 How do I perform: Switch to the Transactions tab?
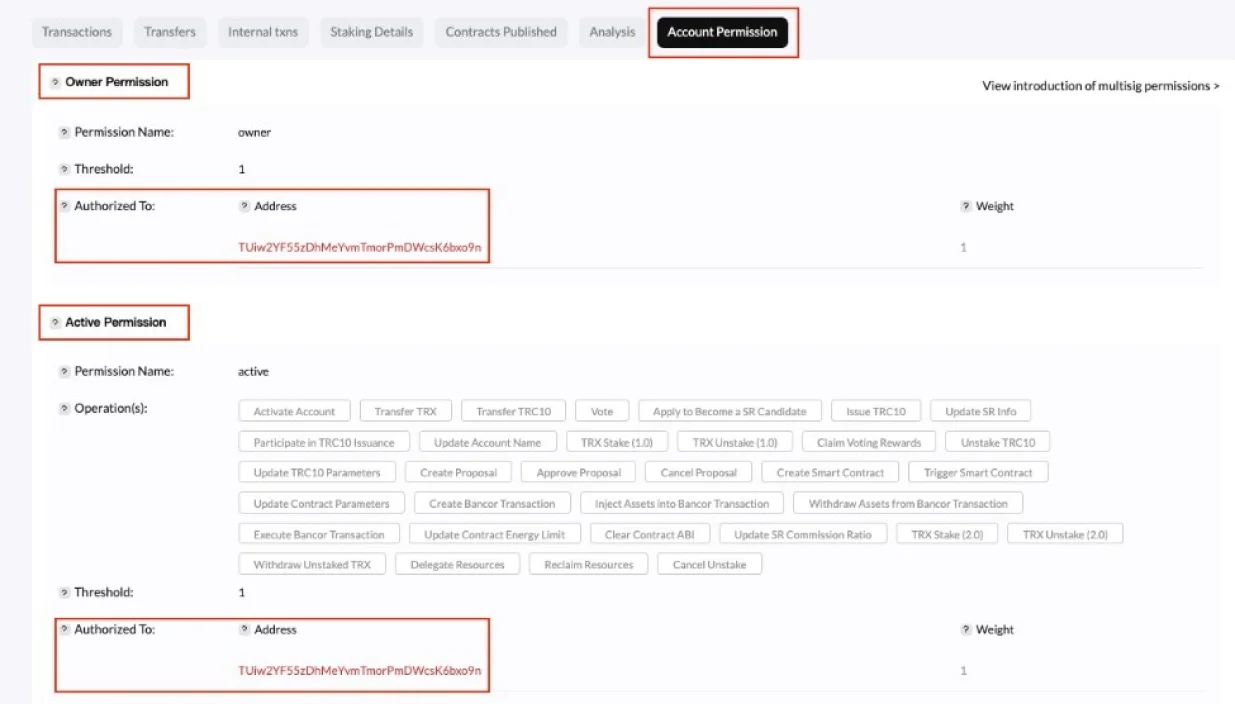(x=77, y=32)
